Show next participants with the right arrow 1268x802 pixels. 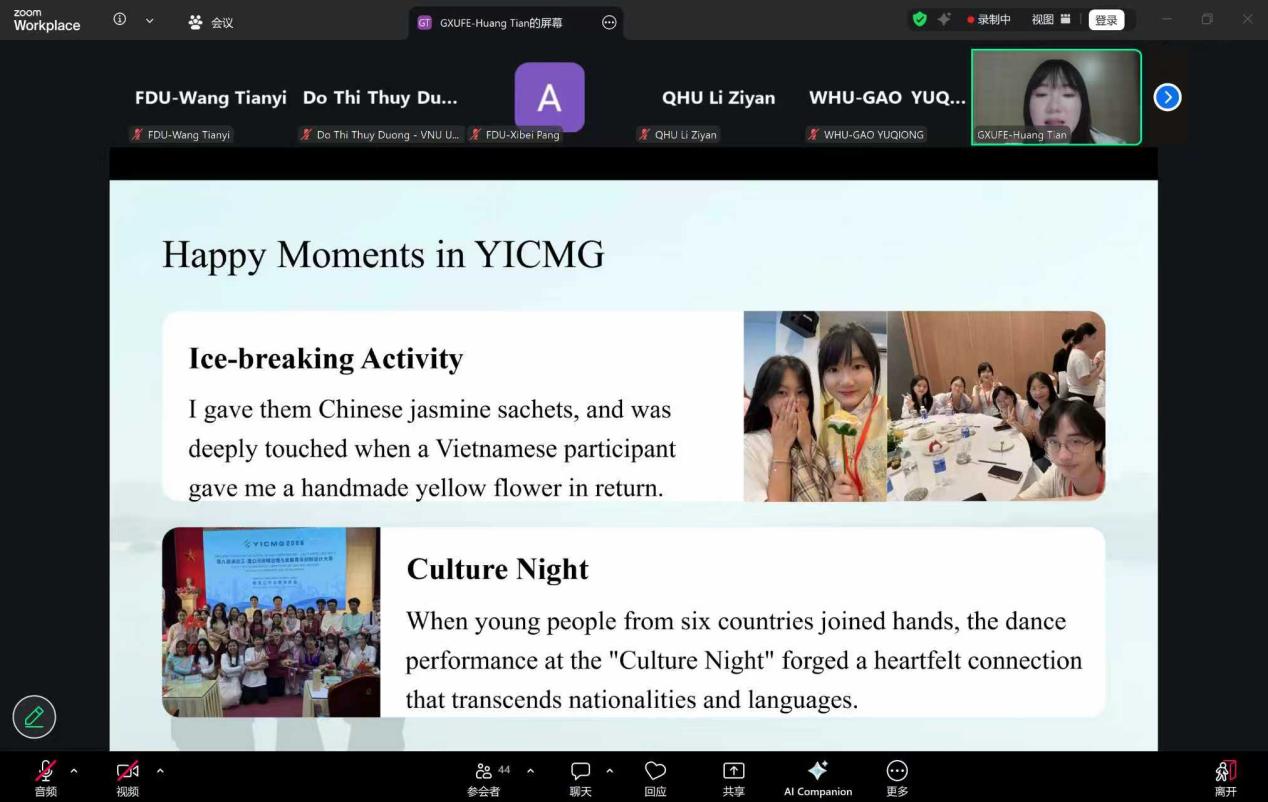click(x=1167, y=97)
